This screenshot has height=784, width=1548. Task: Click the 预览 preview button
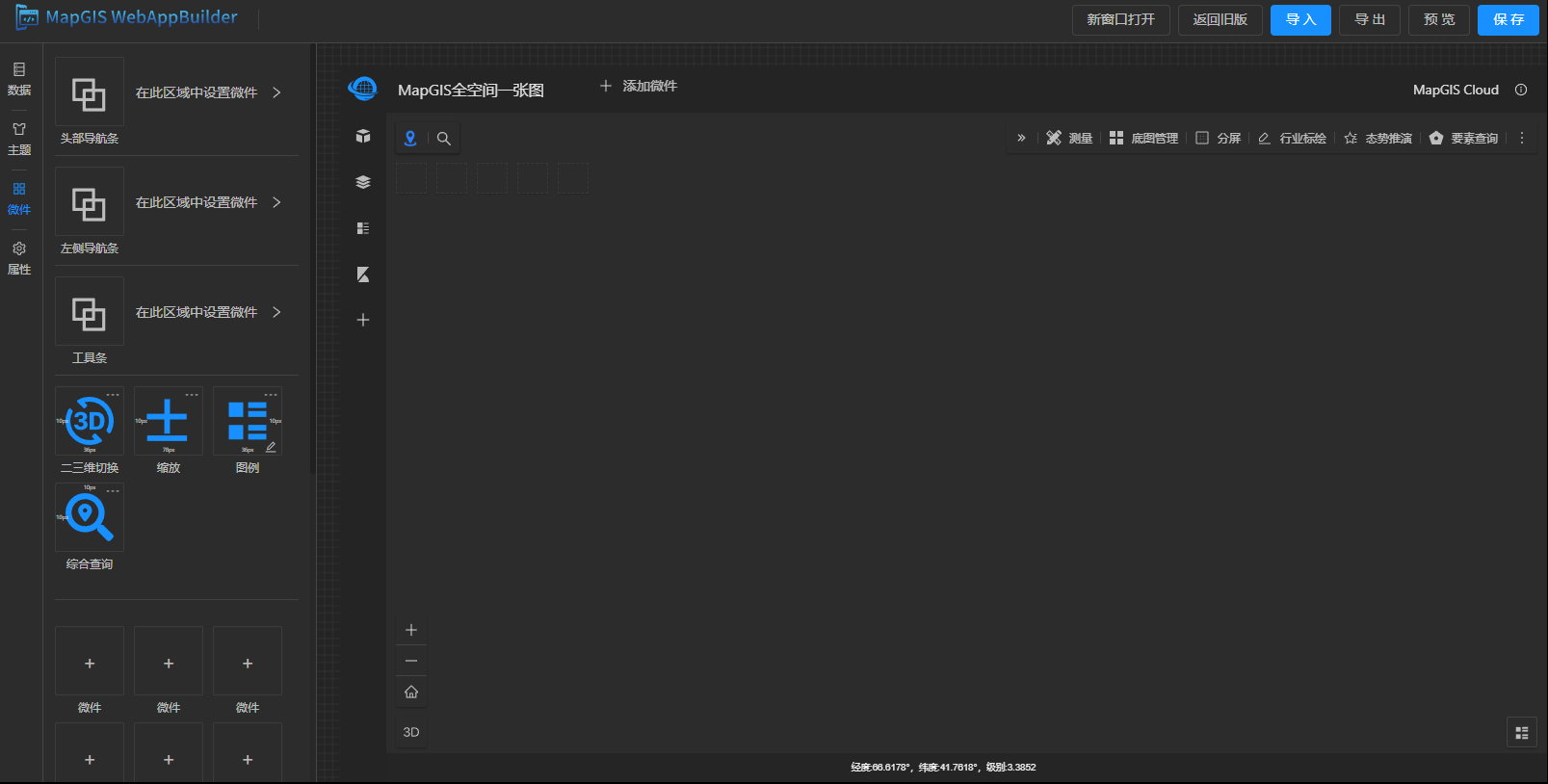[x=1439, y=20]
